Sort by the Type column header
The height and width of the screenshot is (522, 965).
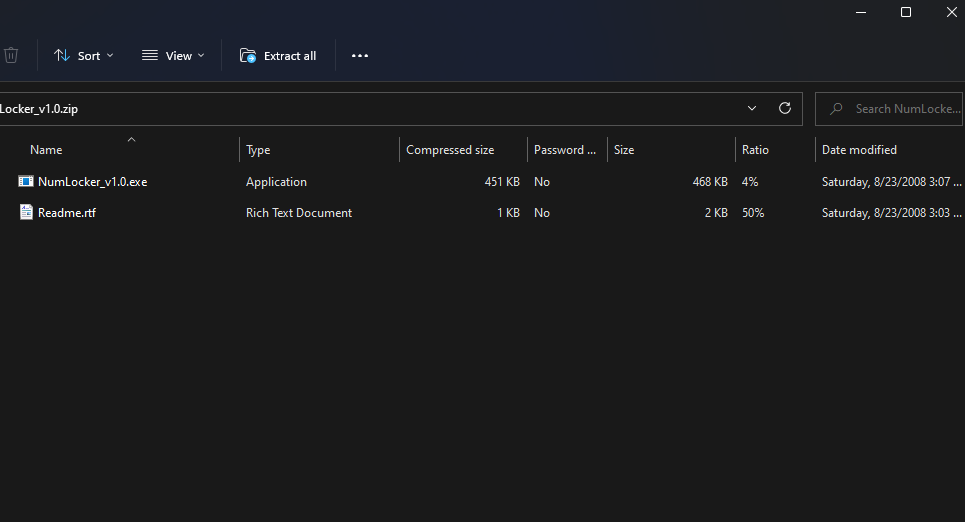258,150
